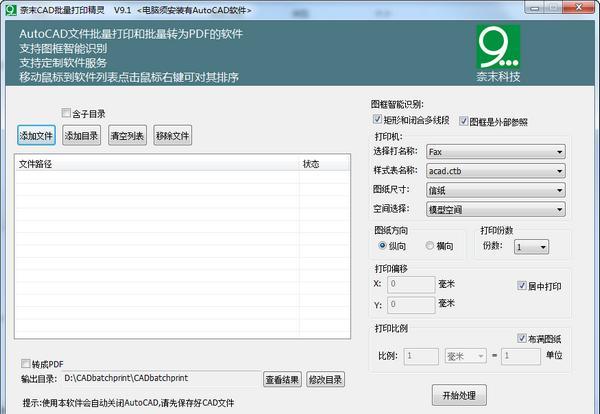600x414 pixels.
Task: Click the 清空列表 button
Action: point(127,135)
